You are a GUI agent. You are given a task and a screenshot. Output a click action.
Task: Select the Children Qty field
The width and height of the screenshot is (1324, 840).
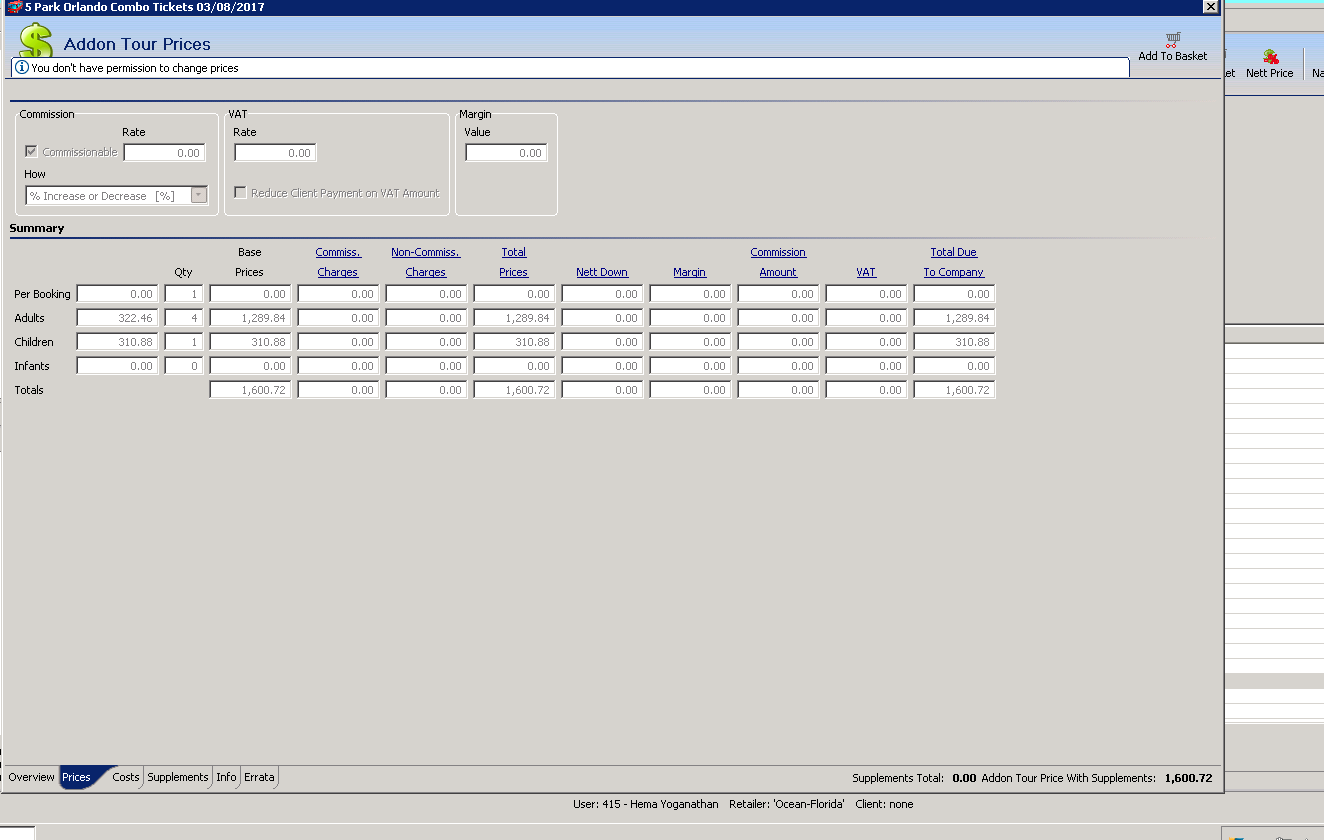183,342
